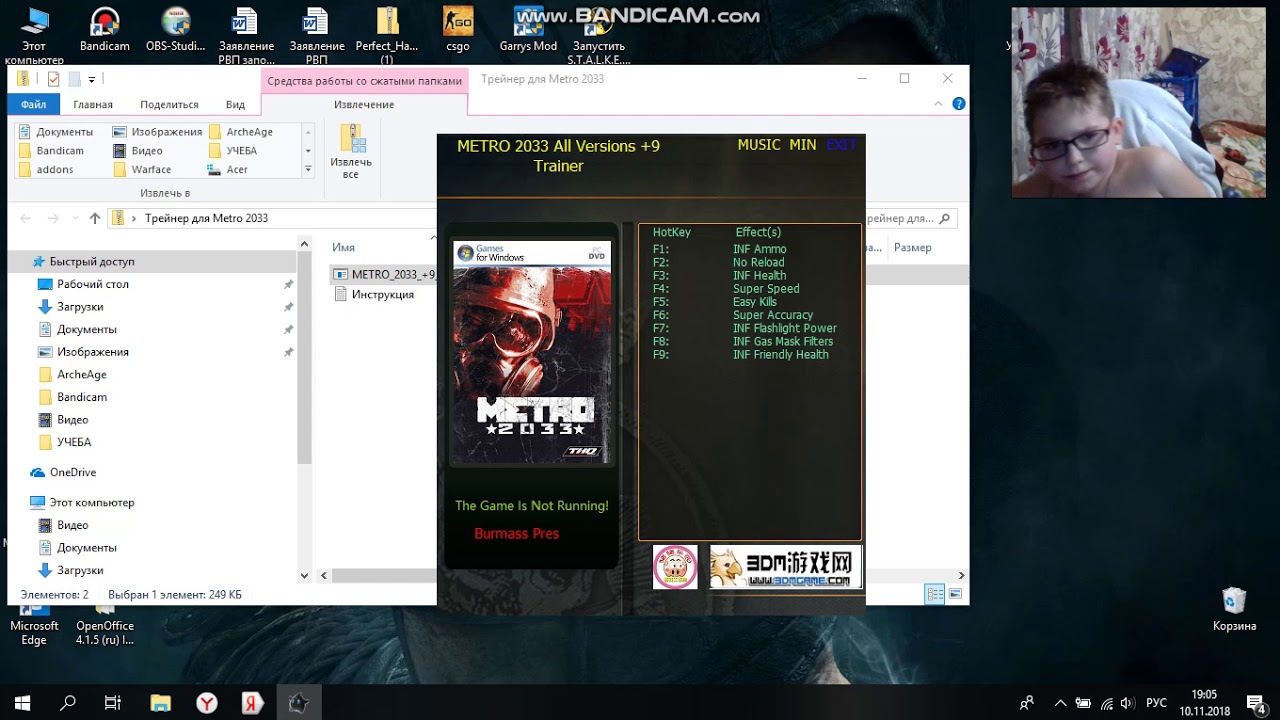Sort by the Размер column header

(x=912, y=247)
